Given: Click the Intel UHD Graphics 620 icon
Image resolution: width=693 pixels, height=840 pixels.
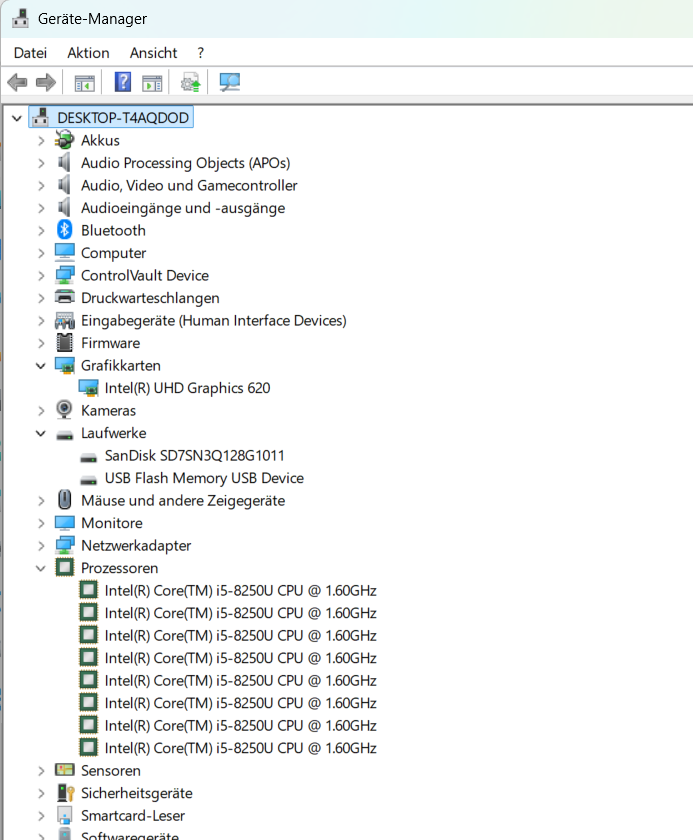Looking at the screenshot, I should click(x=88, y=388).
